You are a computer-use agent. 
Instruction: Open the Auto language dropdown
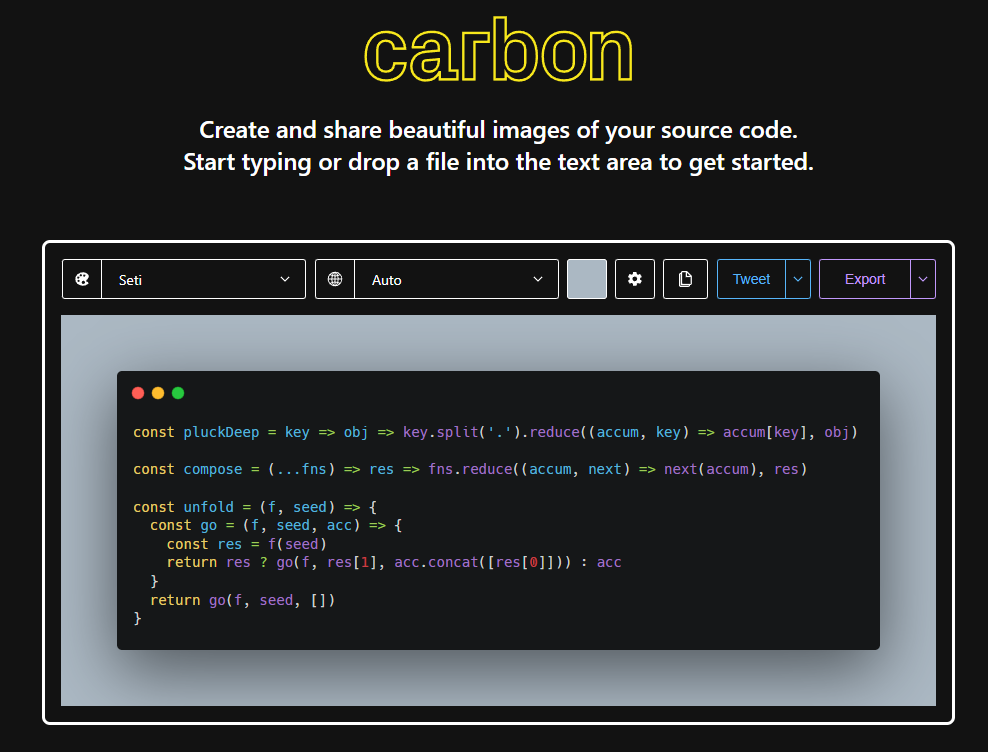(456, 279)
